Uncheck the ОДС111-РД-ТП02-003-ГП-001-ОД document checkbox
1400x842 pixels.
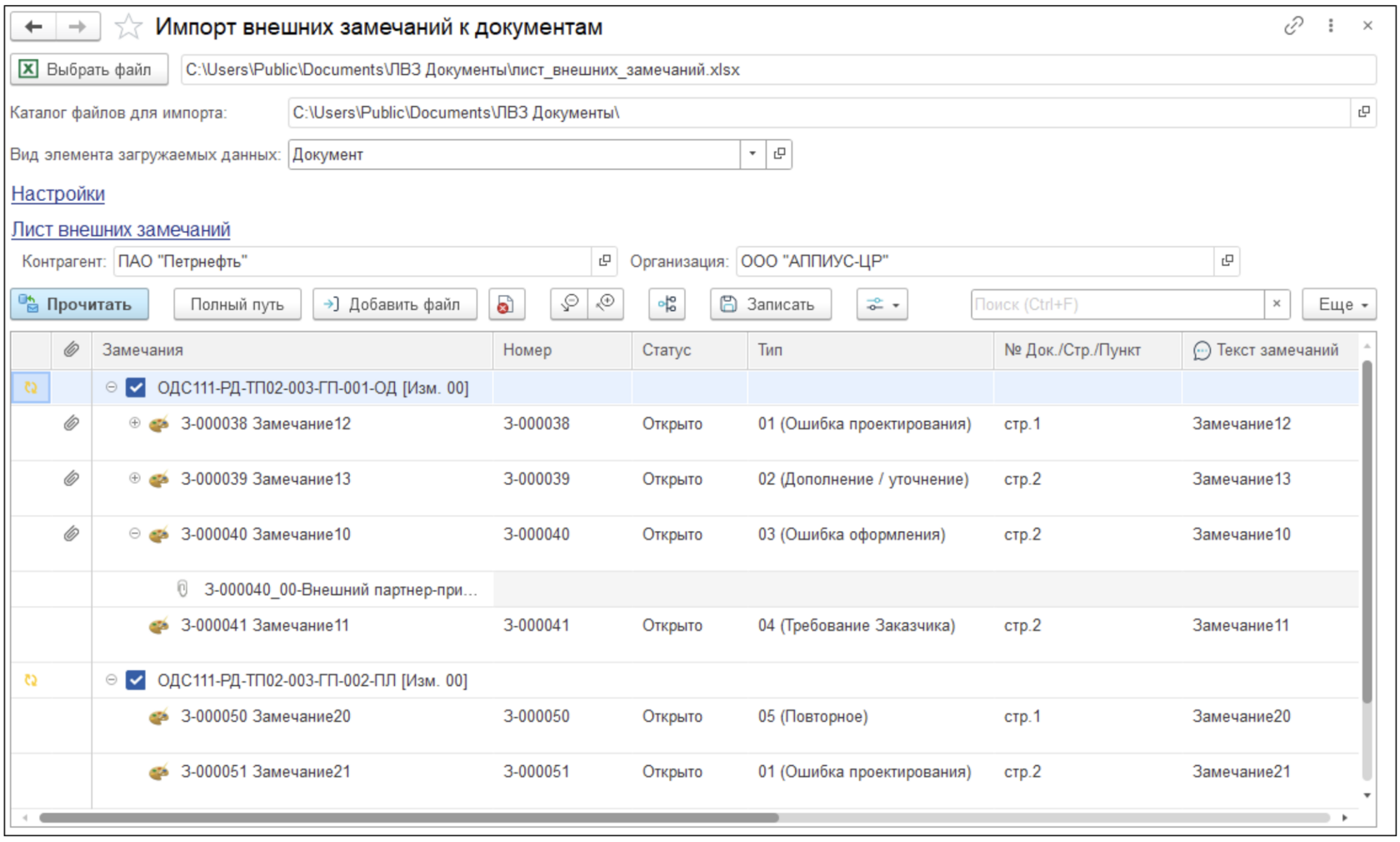click(136, 388)
